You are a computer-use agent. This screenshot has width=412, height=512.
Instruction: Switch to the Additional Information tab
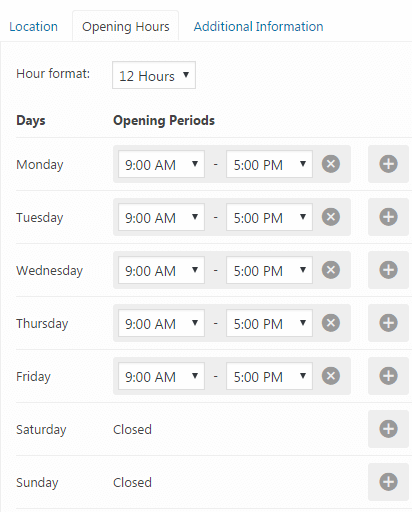click(x=258, y=27)
